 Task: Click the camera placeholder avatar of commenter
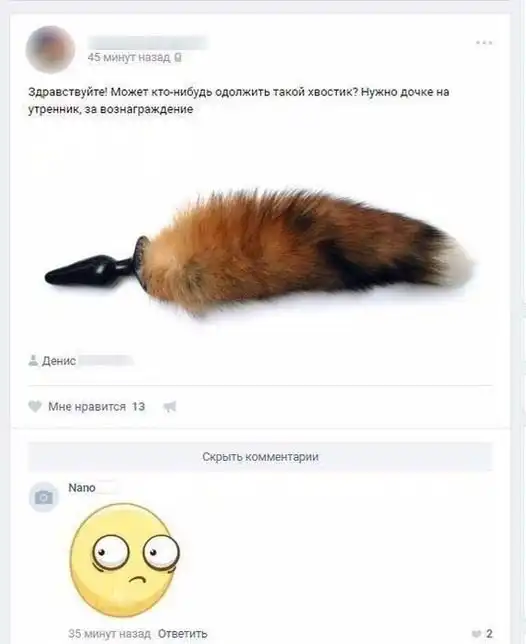pos(44,497)
